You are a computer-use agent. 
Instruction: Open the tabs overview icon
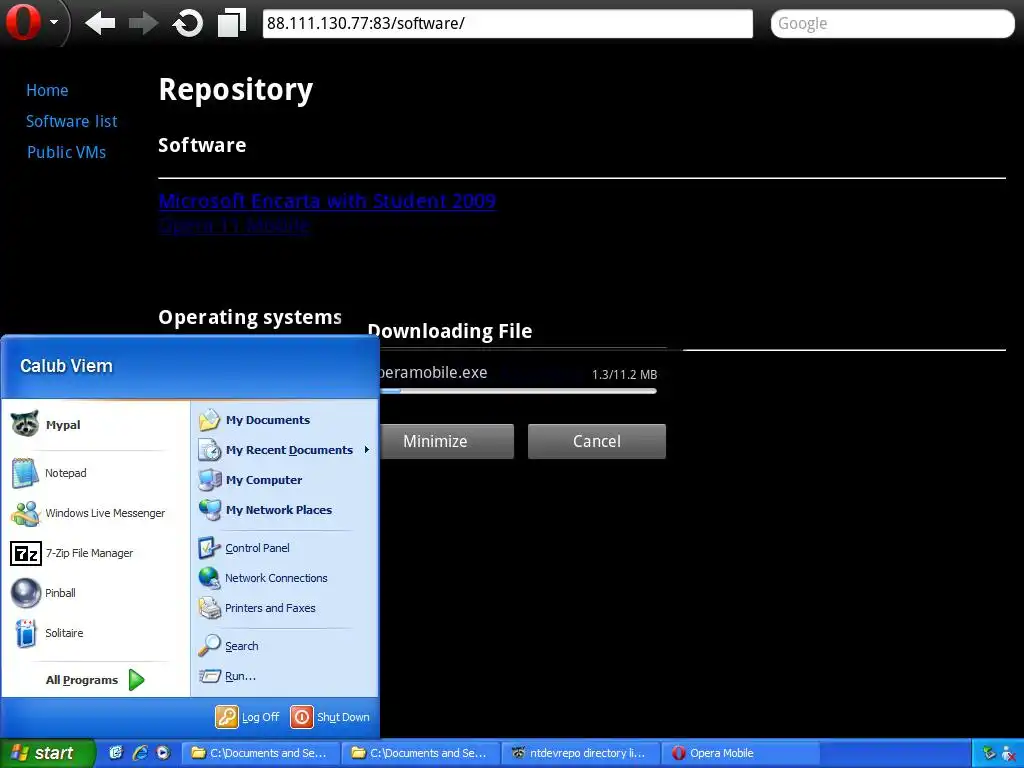[x=232, y=22]
